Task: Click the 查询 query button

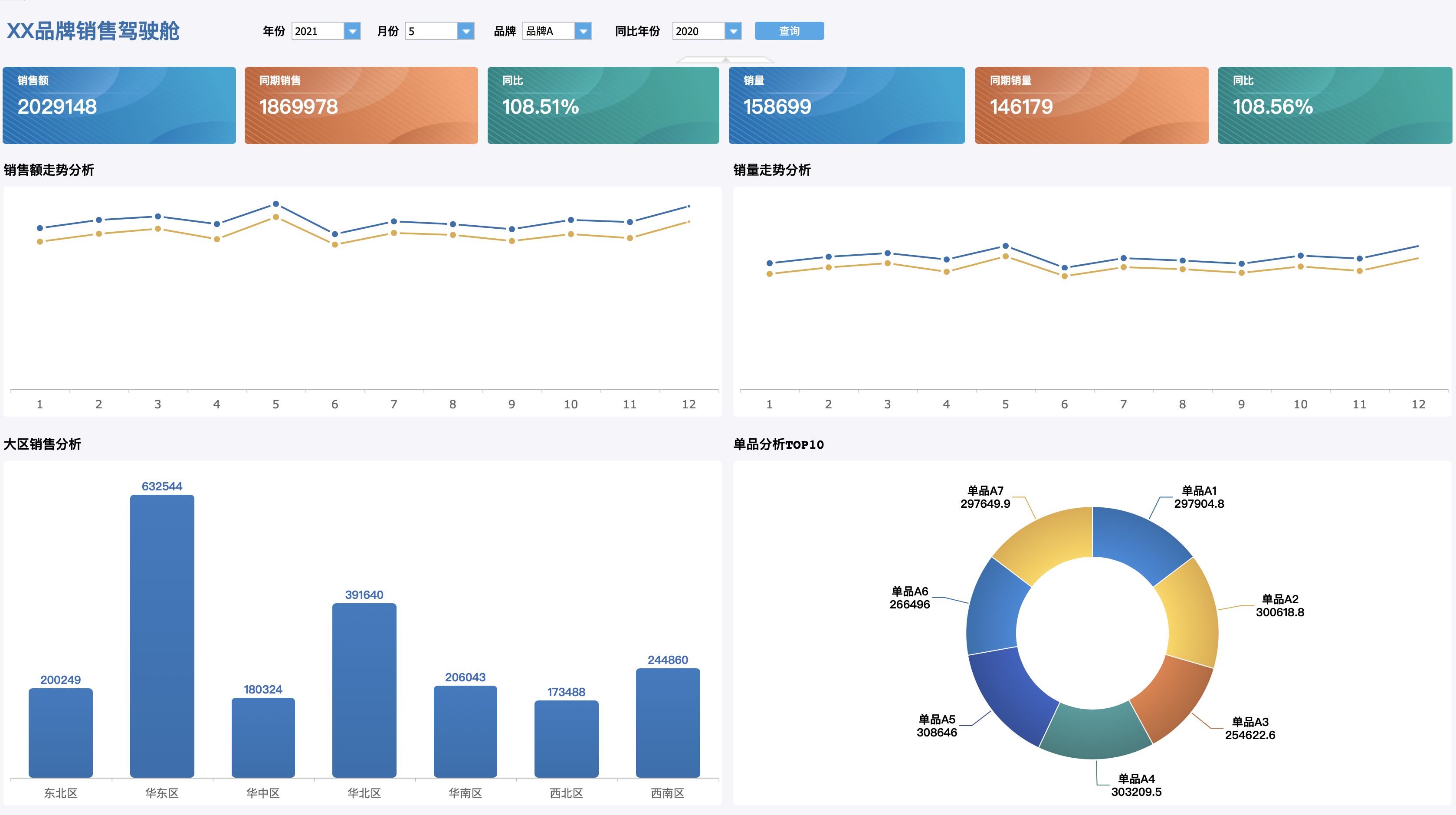Action: tap(789, 31)
